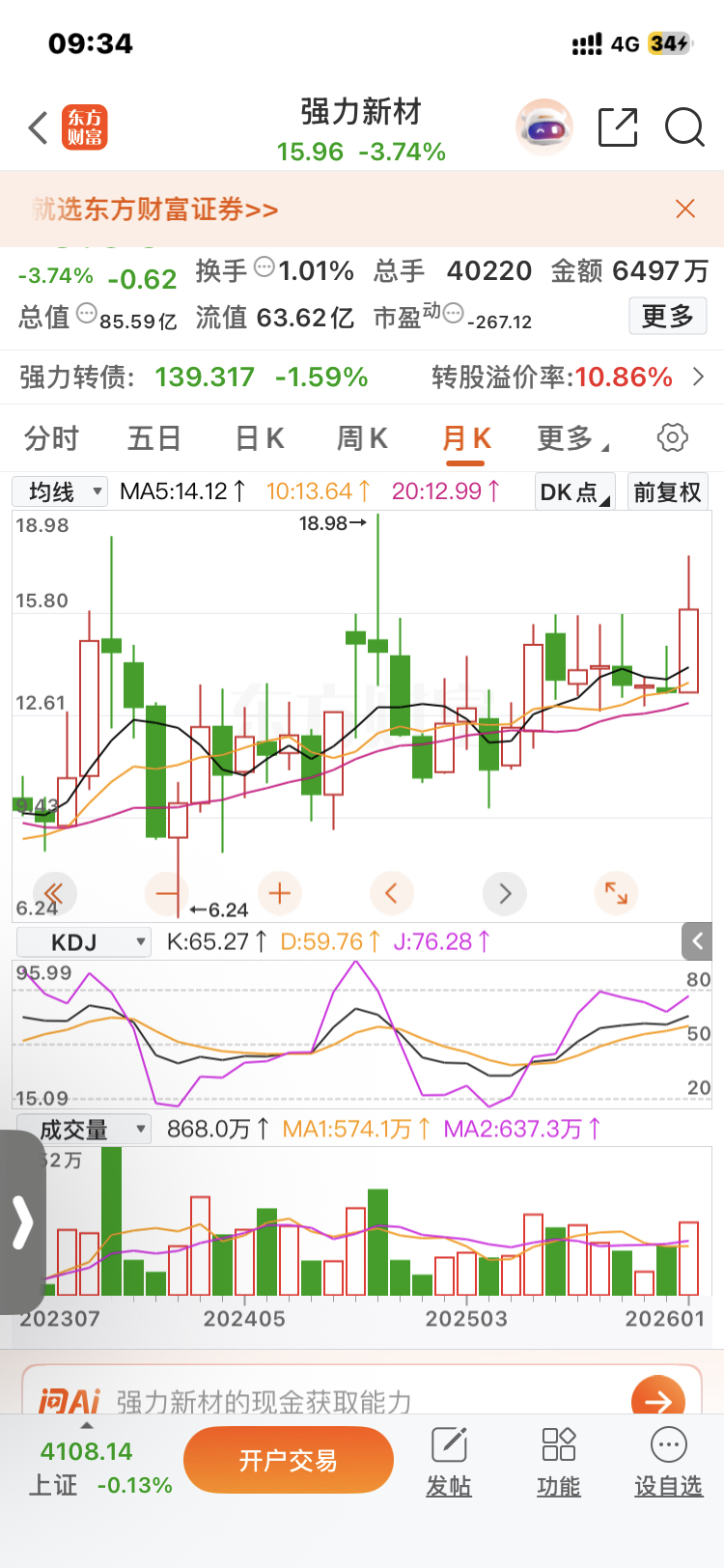Expand chart to fullscreen icon

pyautogui.click(x=616, y=893)
